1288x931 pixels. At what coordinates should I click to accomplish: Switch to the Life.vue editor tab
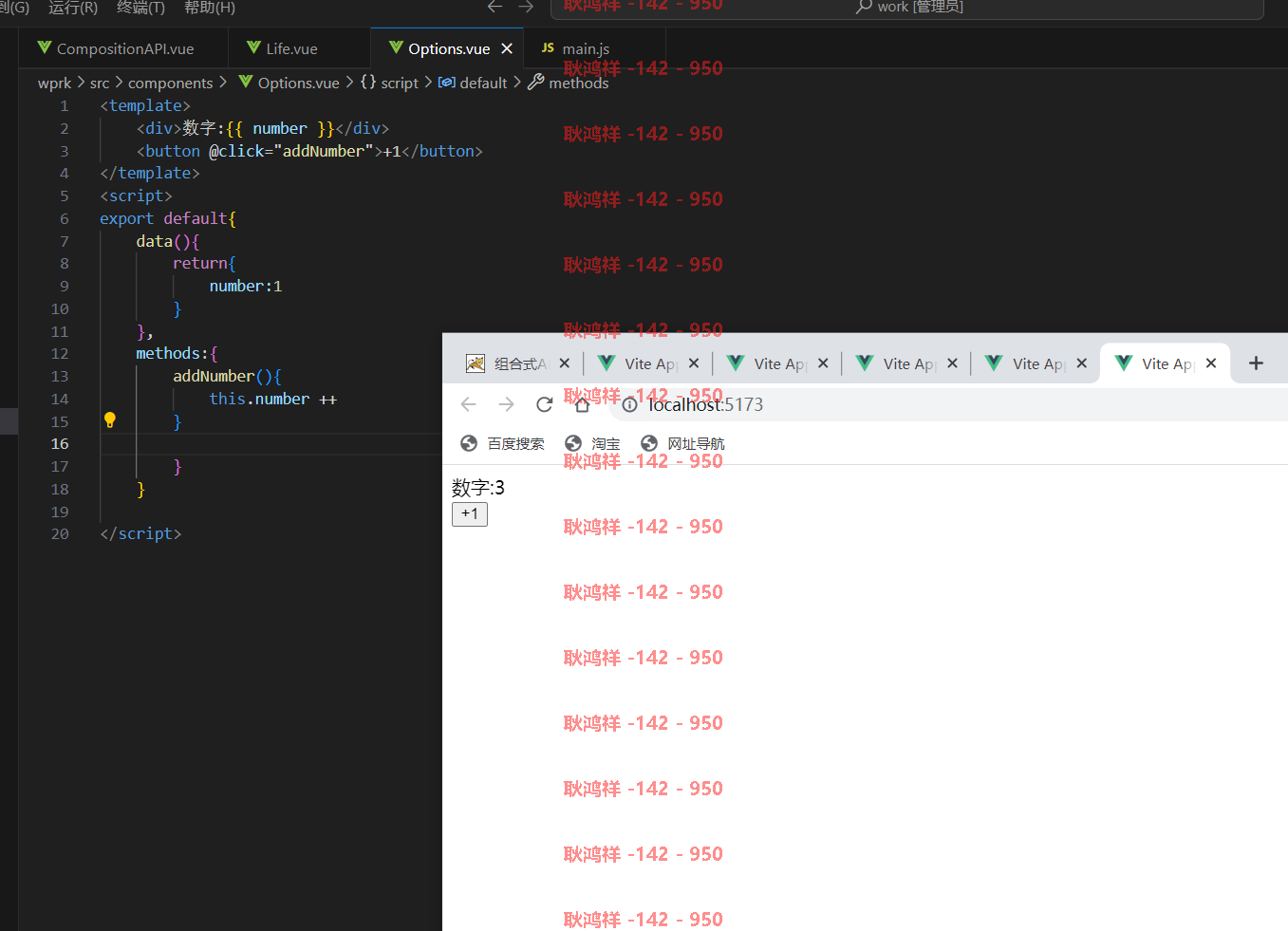point(299,48)
